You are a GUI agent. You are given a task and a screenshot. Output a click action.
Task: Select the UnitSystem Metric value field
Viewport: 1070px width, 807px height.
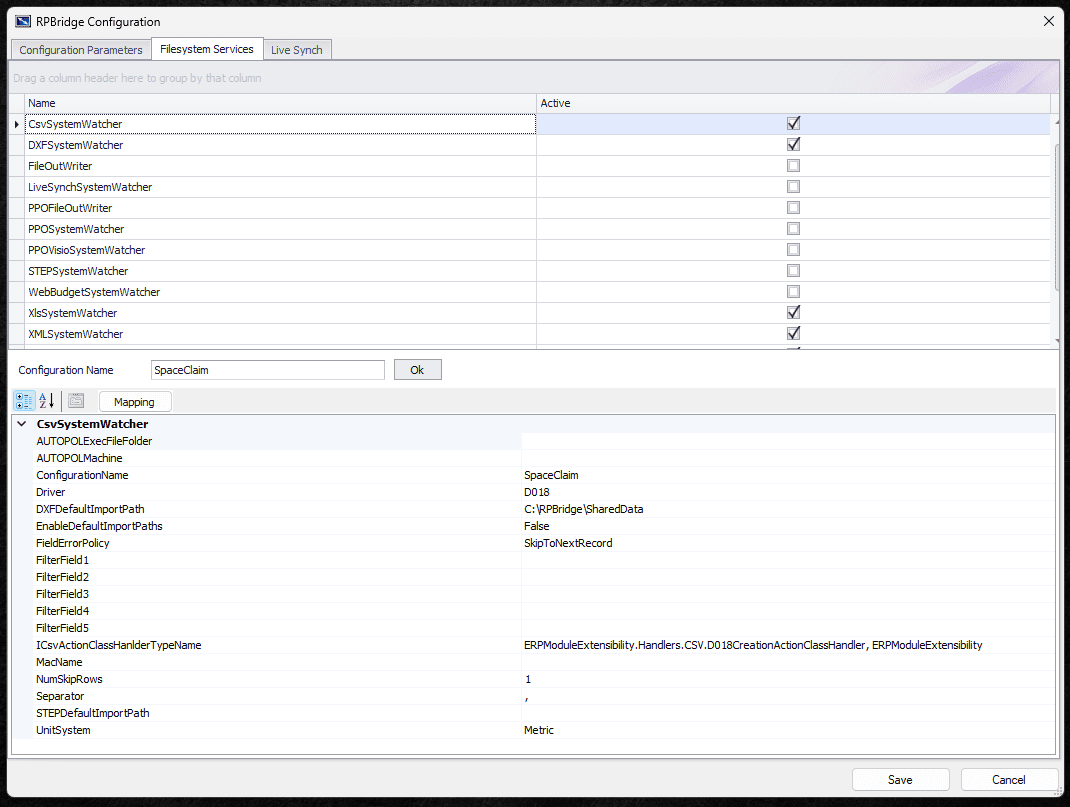click(786, 730)
